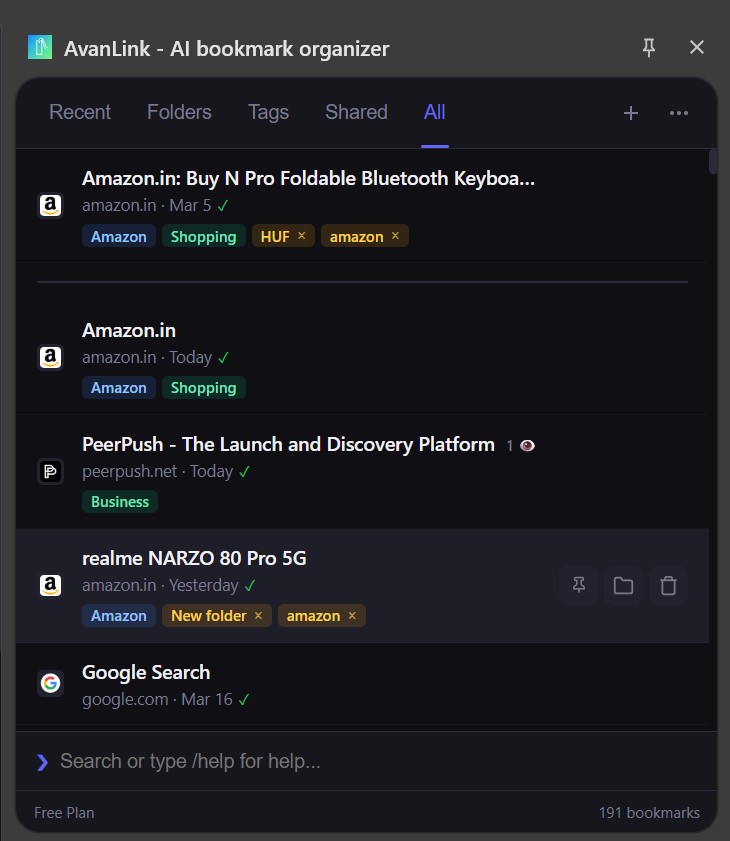Screen dimensions: 730x841
Task: Close the AvanLink popup
Action: (x=697, y=47)
